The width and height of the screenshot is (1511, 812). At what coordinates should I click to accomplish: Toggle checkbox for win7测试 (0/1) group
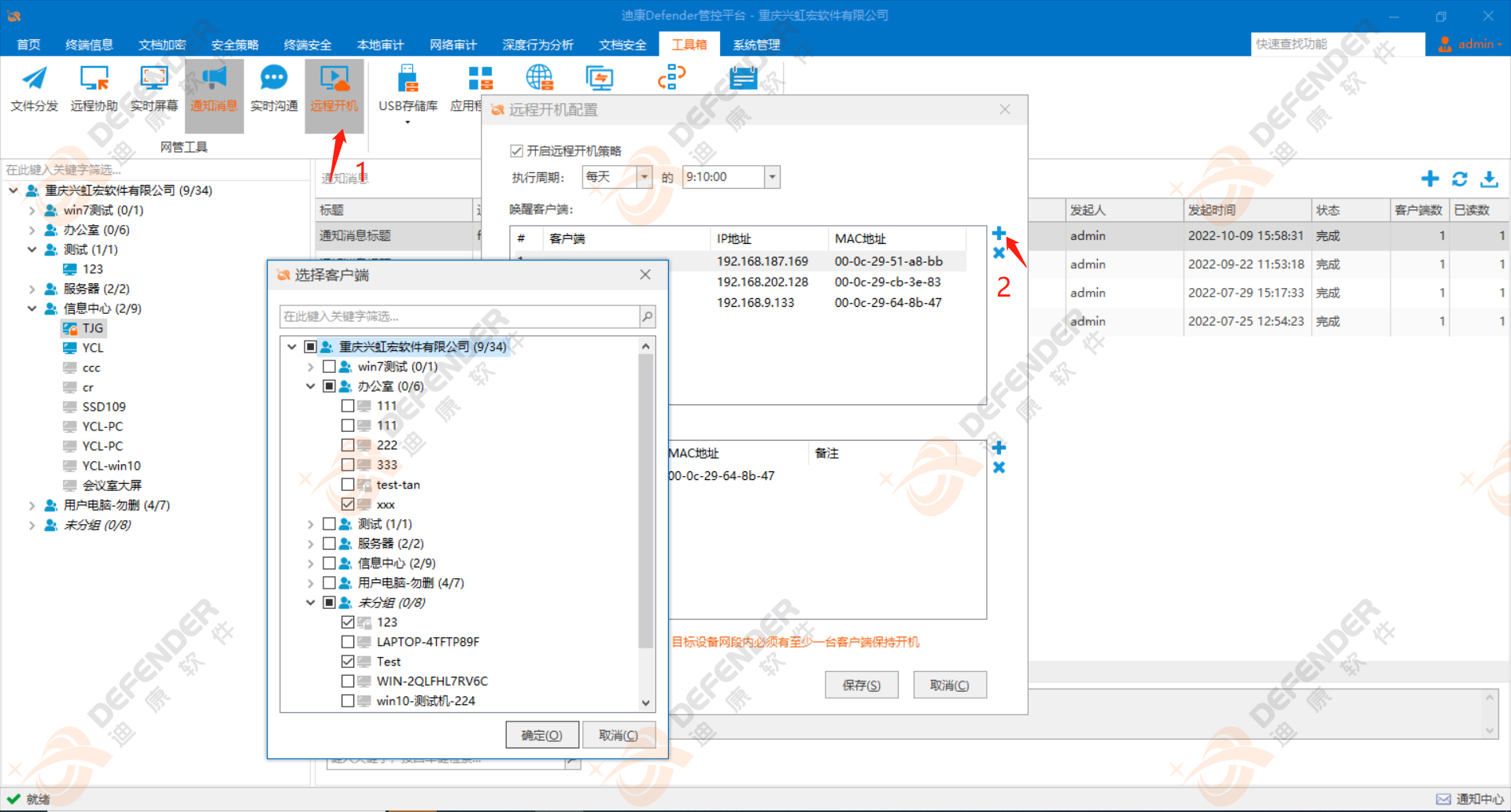330,367
